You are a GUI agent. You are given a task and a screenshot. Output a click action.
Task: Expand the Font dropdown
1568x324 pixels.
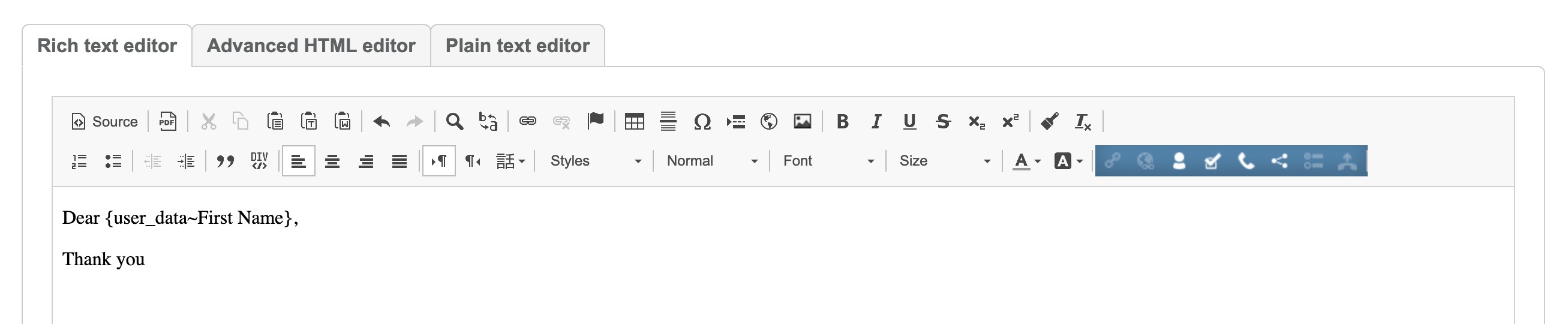(x=828, y=161)
